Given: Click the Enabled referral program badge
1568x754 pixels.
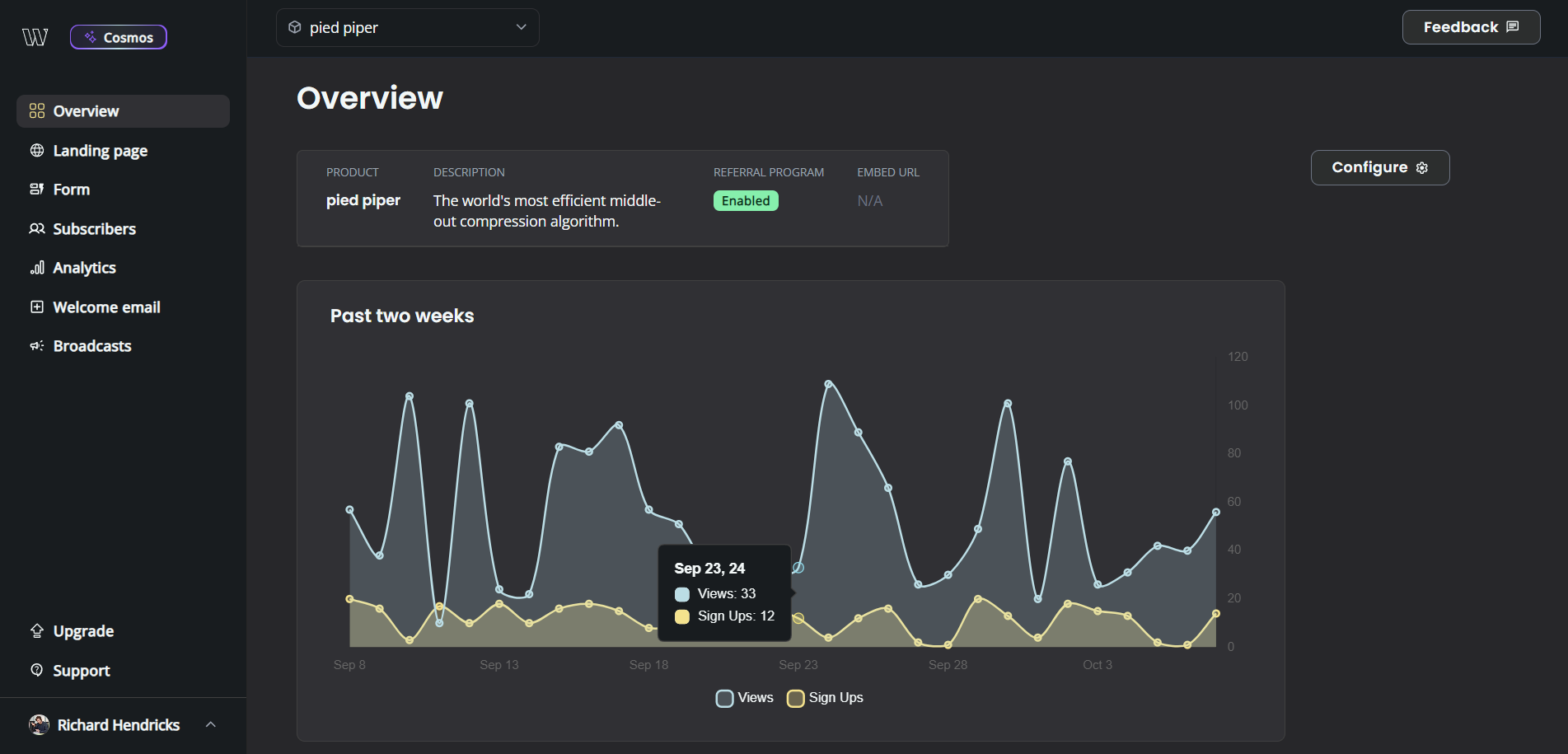Looking at the screenshot, I should pos(745,200).
